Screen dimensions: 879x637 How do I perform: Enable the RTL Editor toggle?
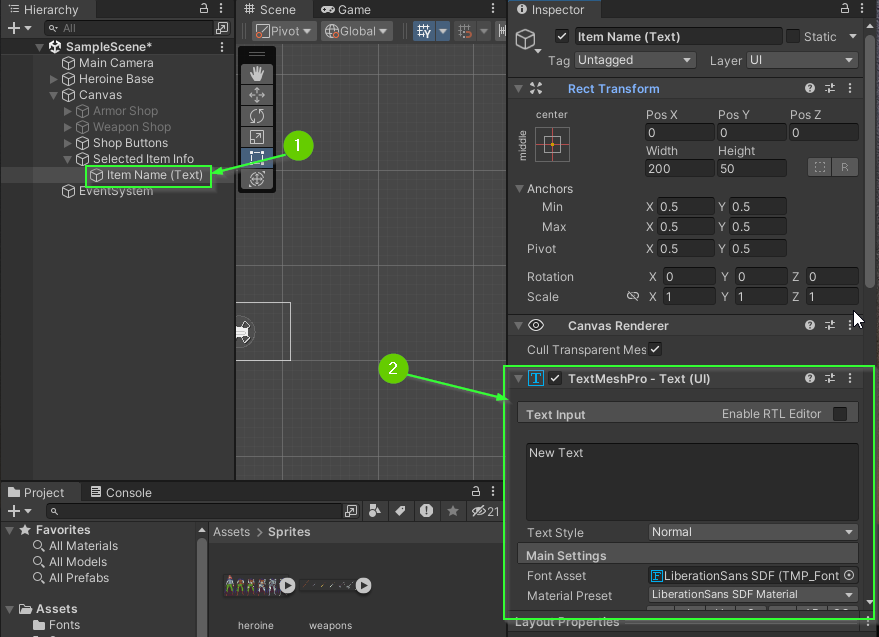pyautogui.click(x=841, y=413)
